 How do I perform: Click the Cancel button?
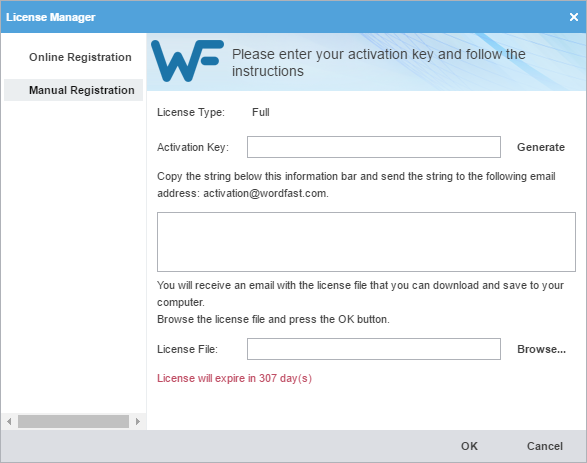[x=545, y=446]
